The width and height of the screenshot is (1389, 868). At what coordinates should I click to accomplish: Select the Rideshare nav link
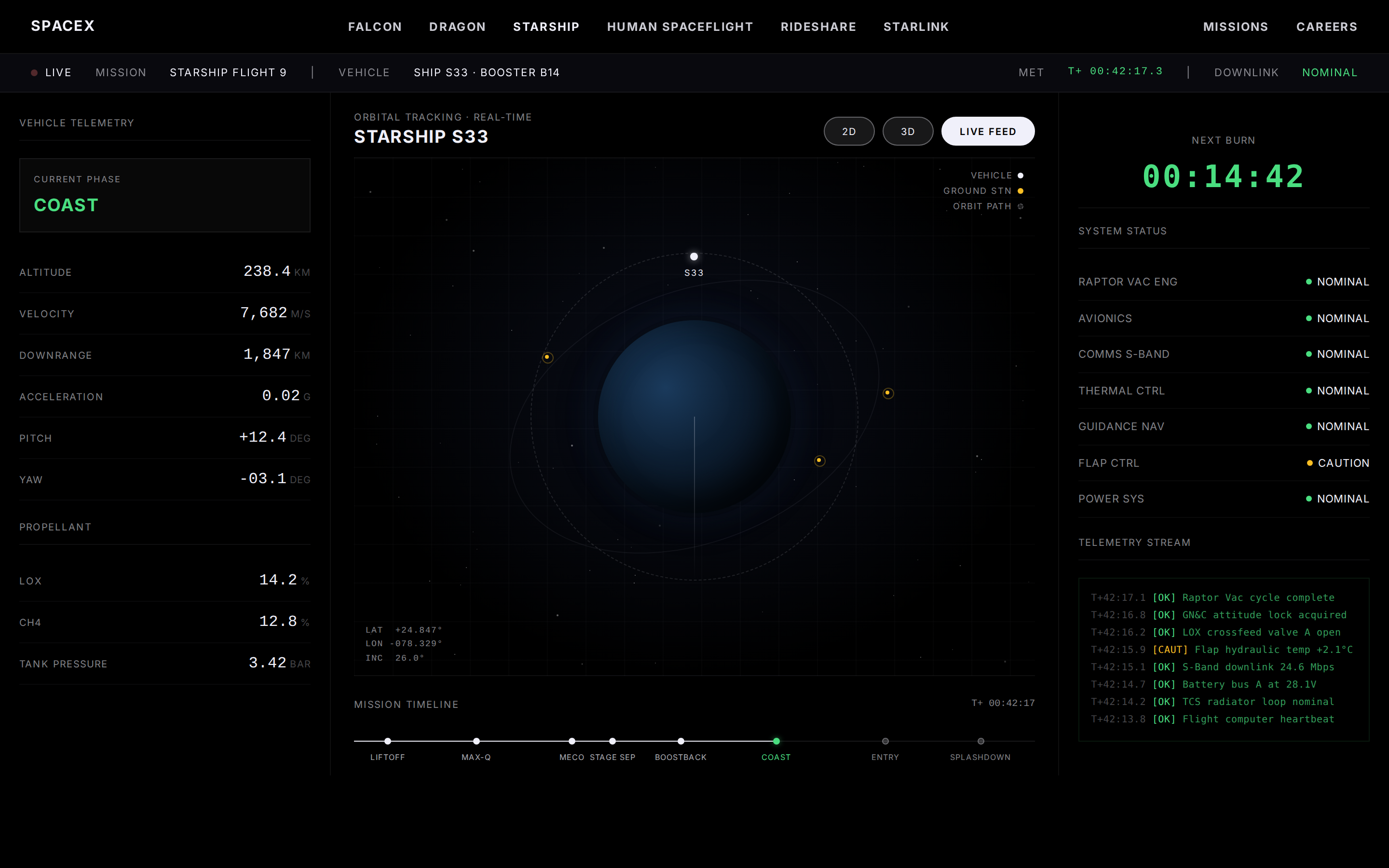pyautogui.click(x=818, y=27)
